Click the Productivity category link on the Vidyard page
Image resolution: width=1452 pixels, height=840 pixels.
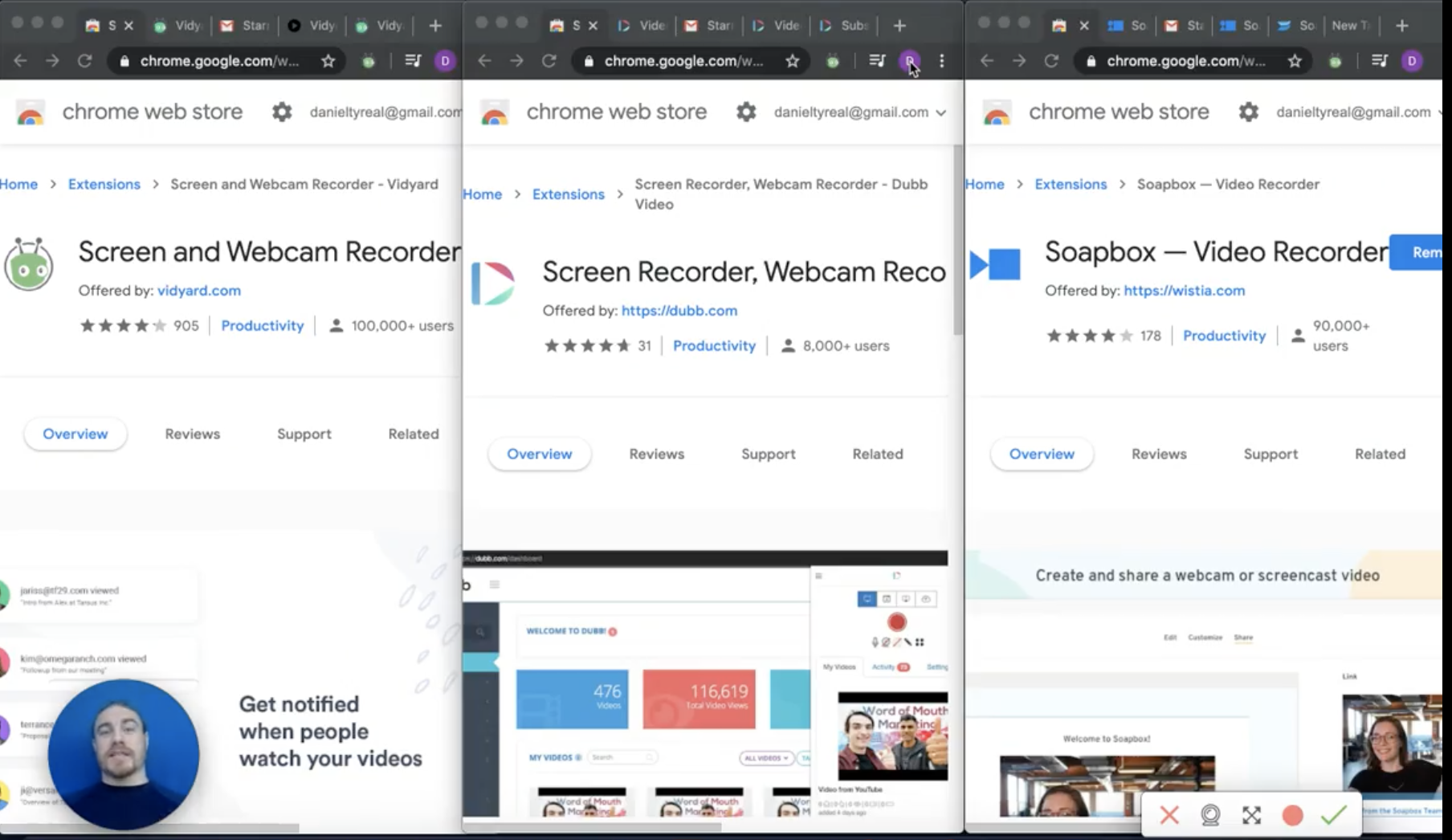(x=263, y=325)
